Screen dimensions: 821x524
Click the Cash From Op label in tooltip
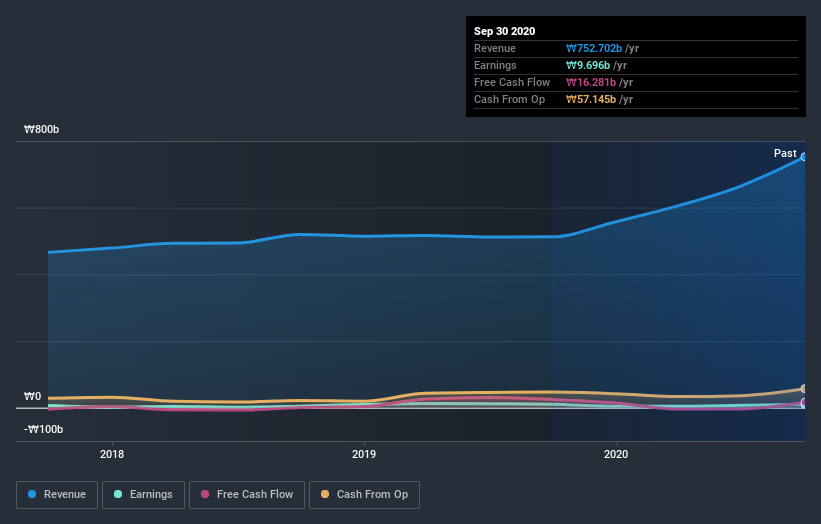point(509,99)
